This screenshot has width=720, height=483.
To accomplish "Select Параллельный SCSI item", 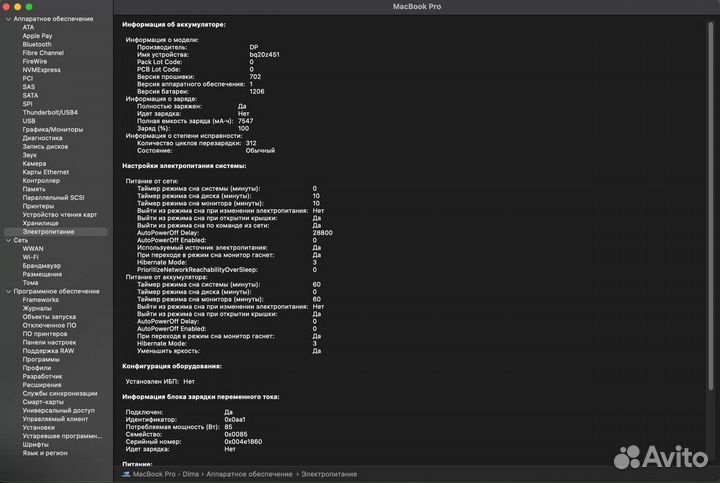I will pyautogui.click(x=53, y=197).
